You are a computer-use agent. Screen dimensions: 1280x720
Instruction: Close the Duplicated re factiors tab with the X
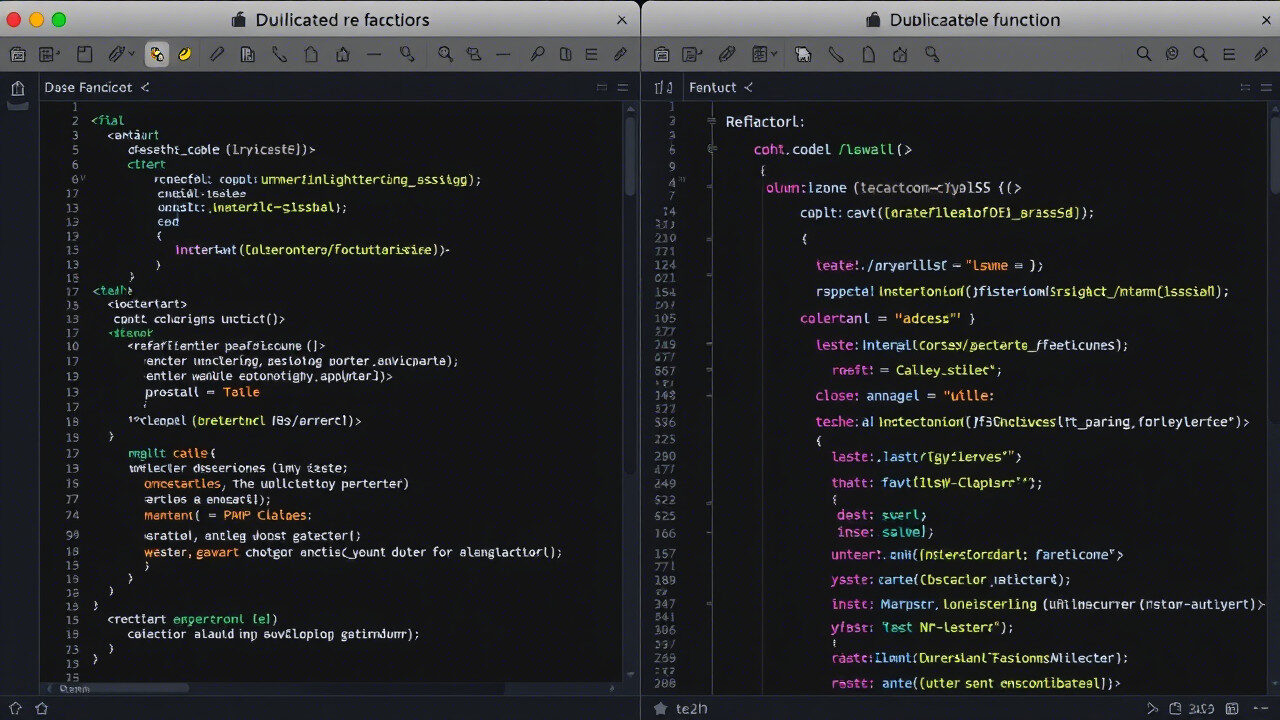point(622,20)
